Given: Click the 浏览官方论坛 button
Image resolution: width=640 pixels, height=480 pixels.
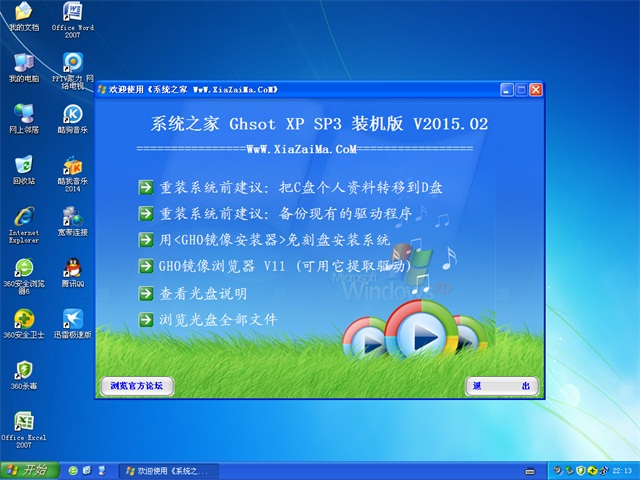Looking at the screenshot, I should [137, 385].
